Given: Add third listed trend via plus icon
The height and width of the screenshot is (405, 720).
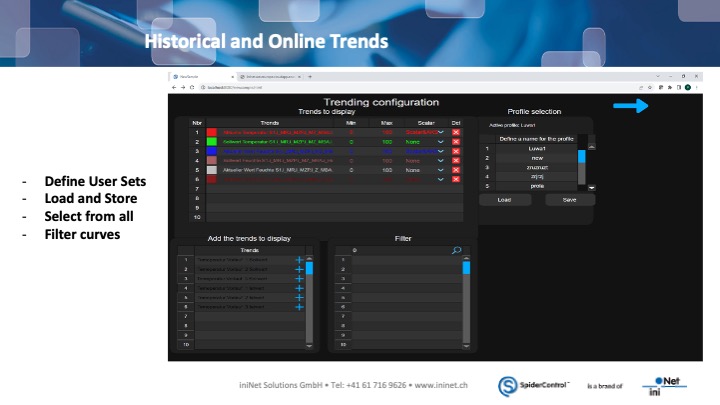Looking at the screenshot, I should pyautogui.click(x=298, y=279).
